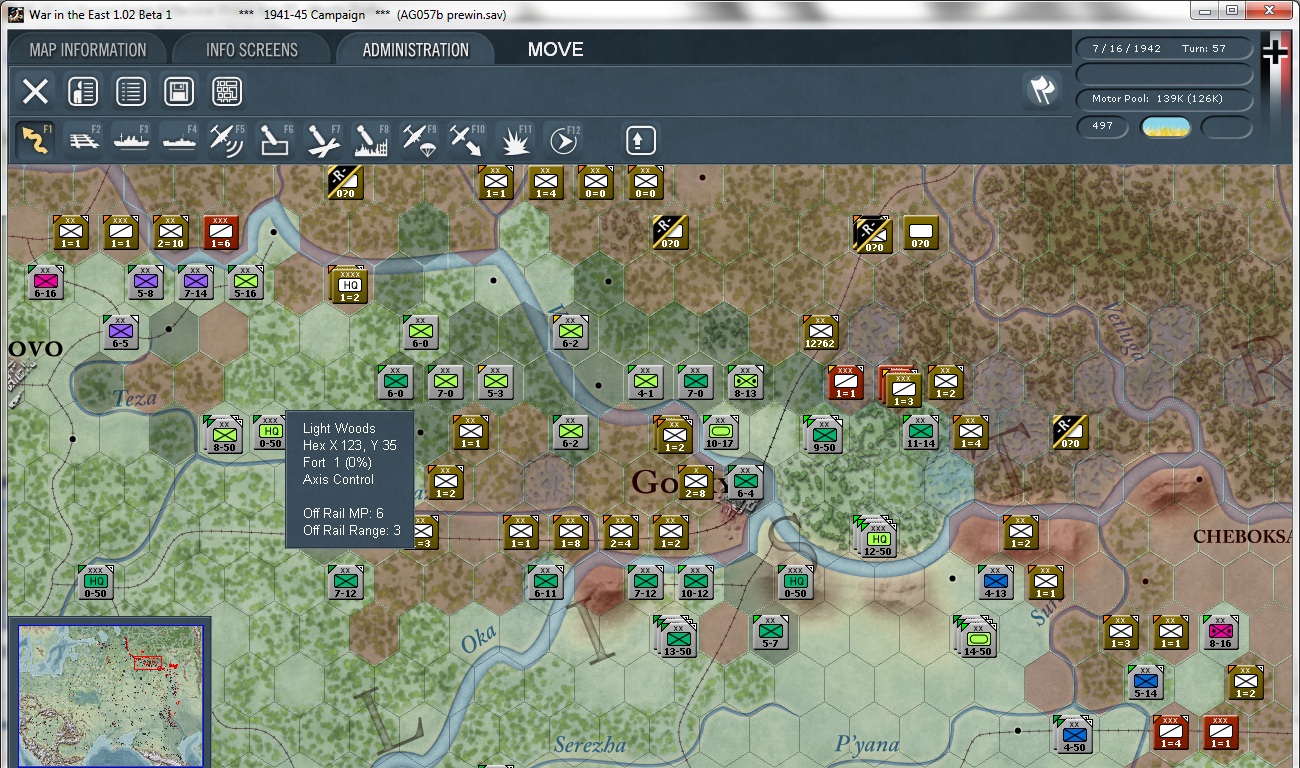1300x768 pixels.
Task: Select the pink unit marked 6-16
Action: (x=45, y=283)
